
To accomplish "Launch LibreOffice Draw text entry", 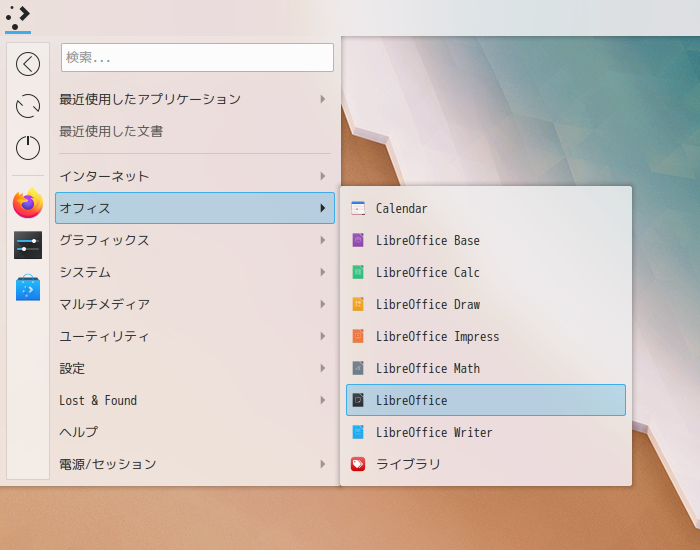I will 428,304.
